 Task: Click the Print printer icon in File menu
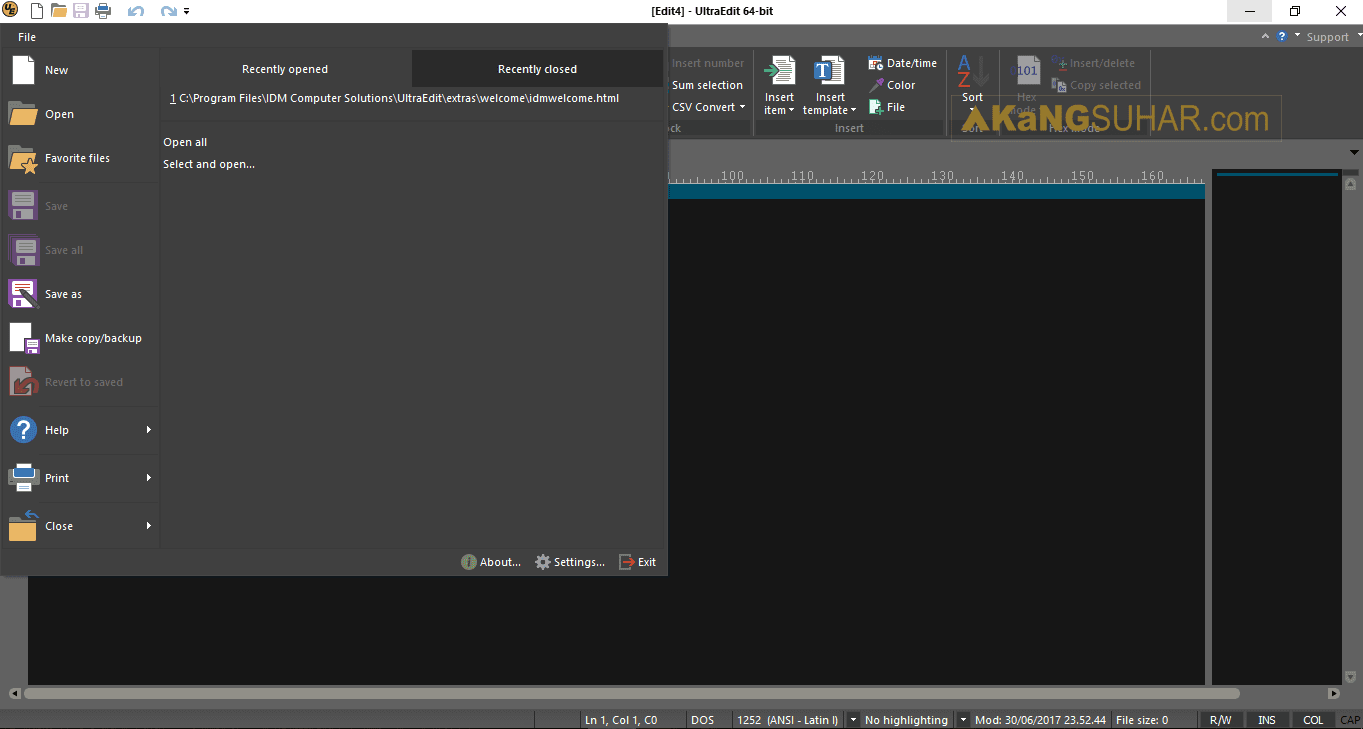coord(23,478)
